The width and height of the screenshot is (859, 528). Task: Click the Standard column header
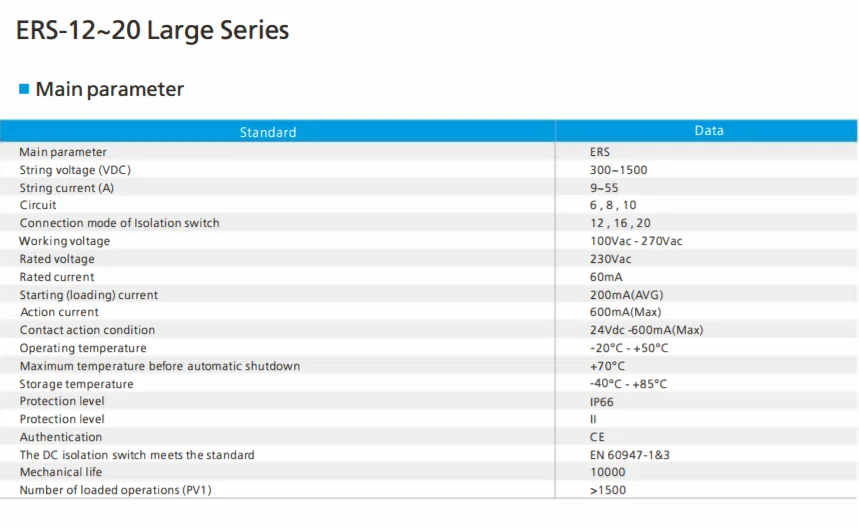coord(268,132)
